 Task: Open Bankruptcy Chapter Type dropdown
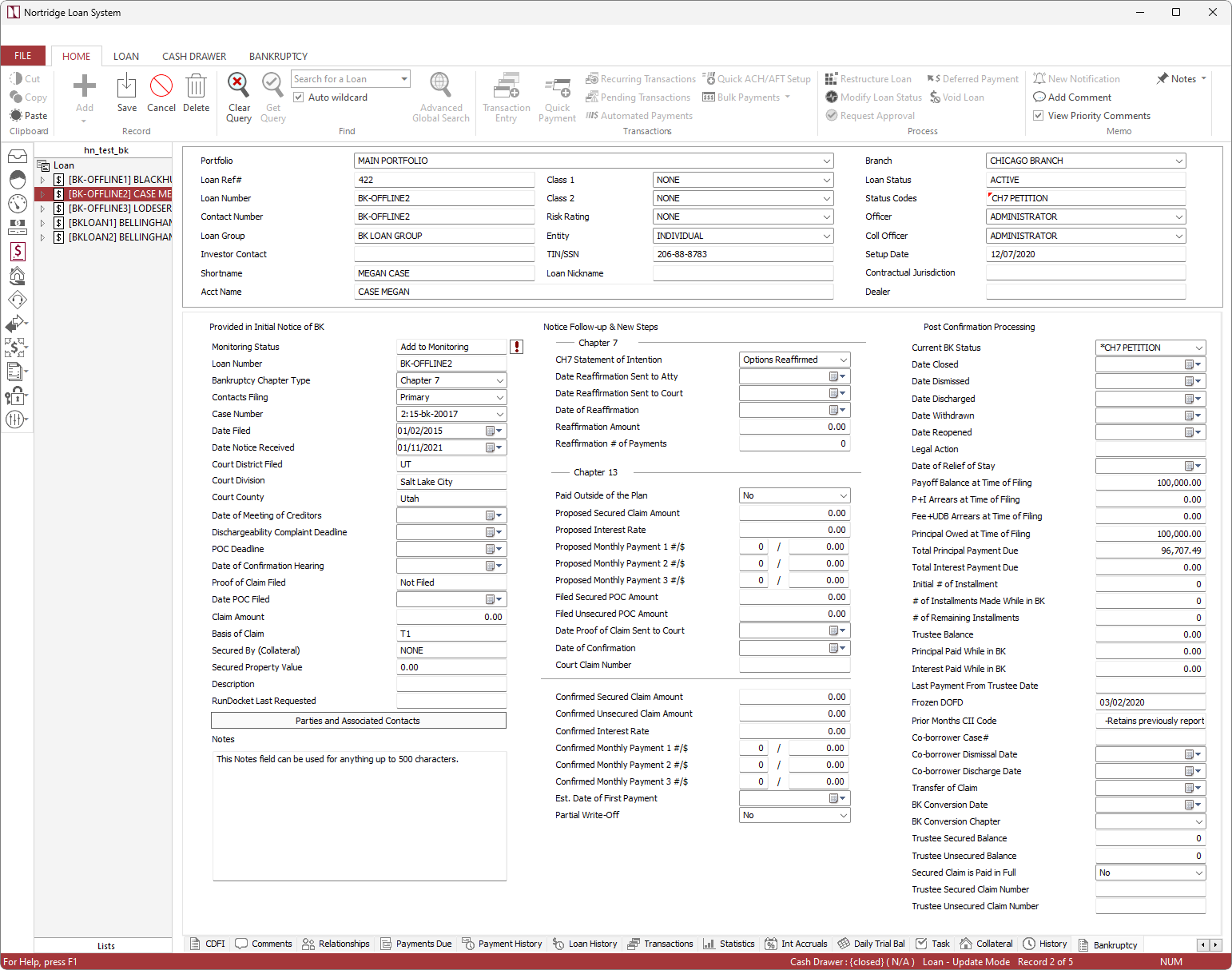(x=500, y=380)
